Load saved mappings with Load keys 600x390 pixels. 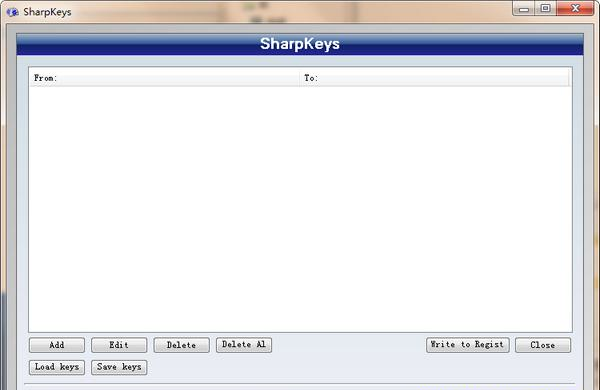tap(57, 367)
